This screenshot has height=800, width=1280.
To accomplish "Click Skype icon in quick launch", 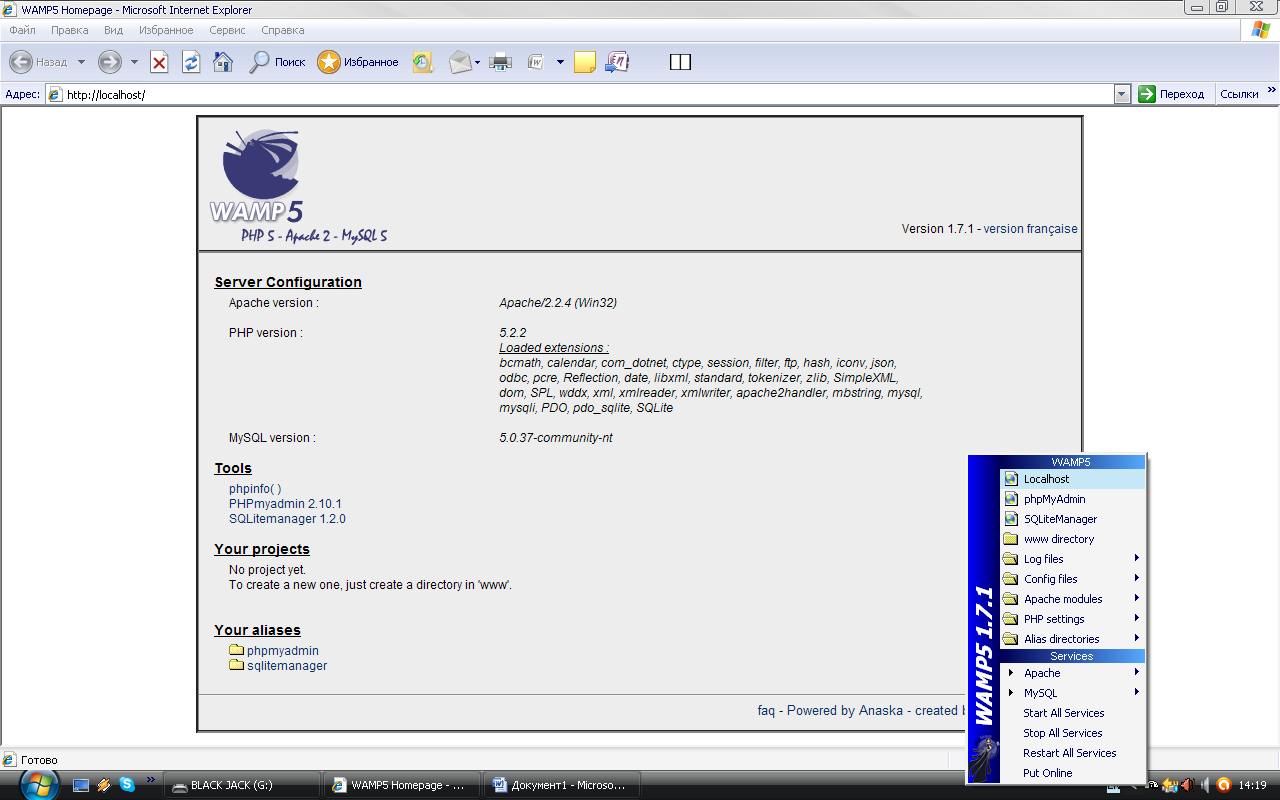I will pyautogui.click(x=127, y=785).
